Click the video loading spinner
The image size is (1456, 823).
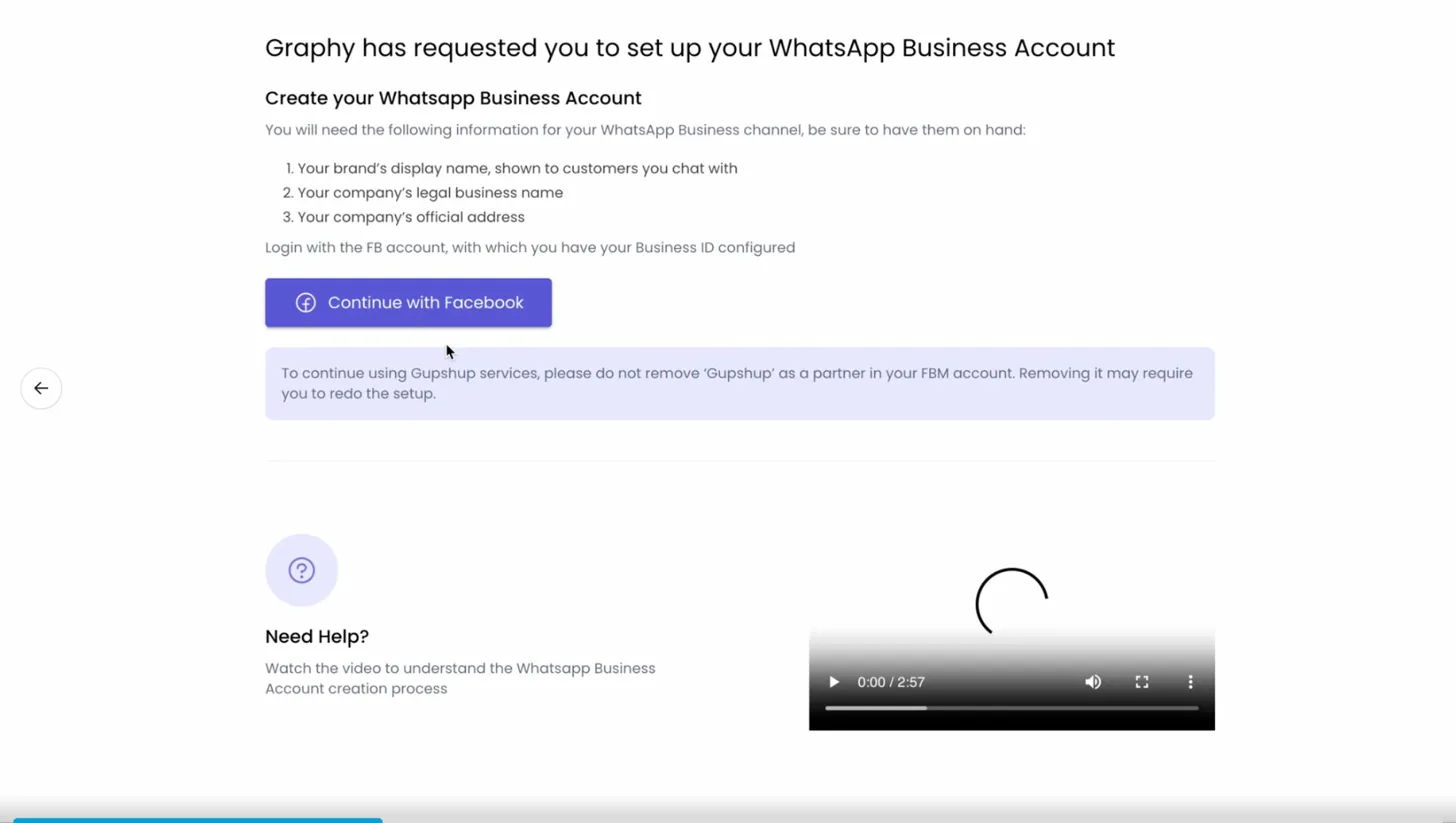pos(1011,602)
